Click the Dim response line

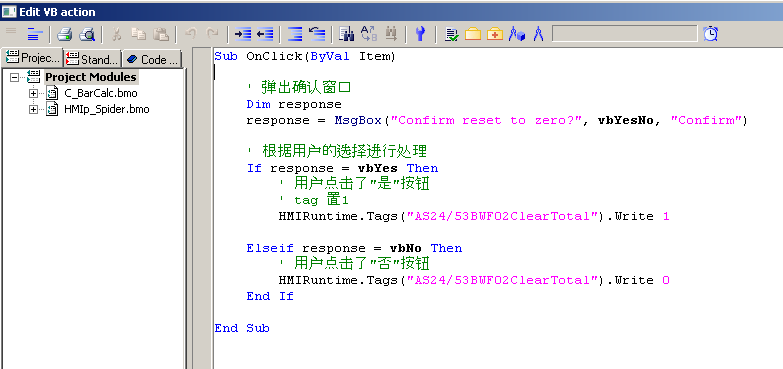click(x=294, y=104)
